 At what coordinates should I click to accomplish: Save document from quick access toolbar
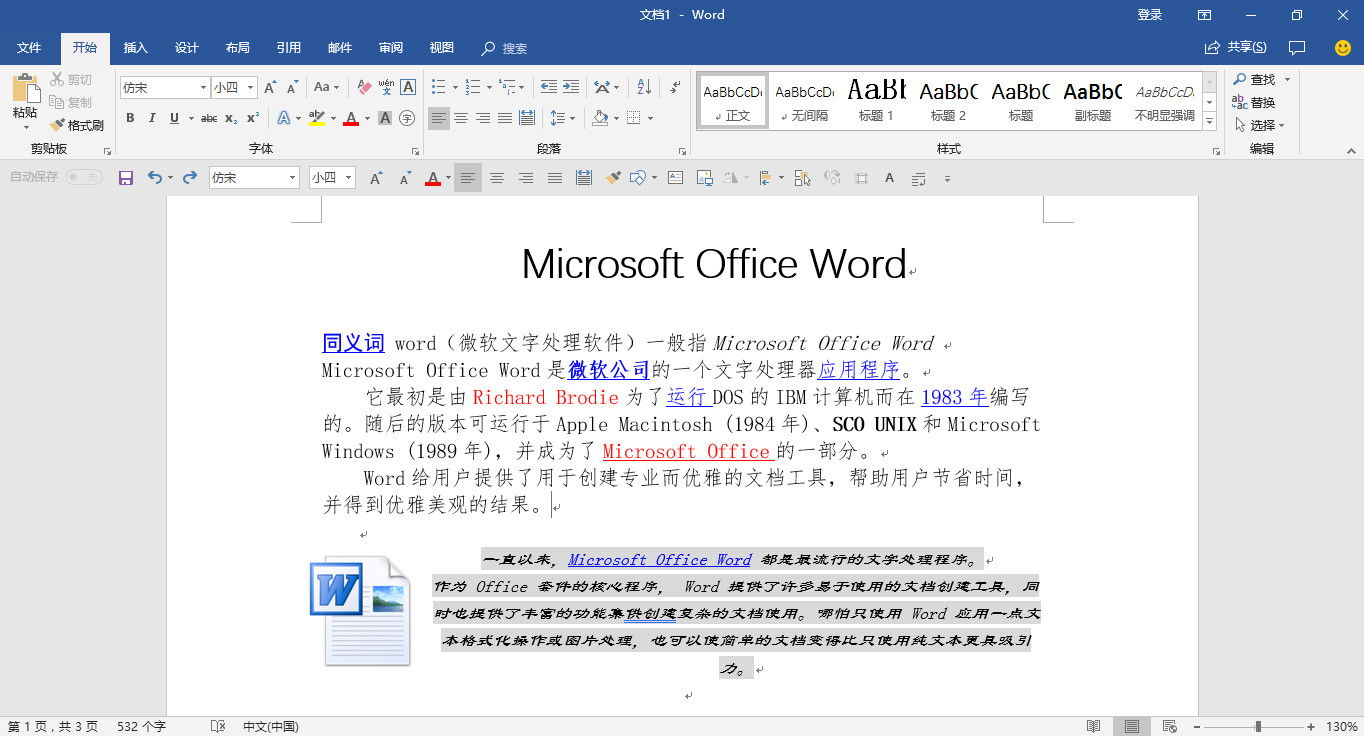point(126,178)
